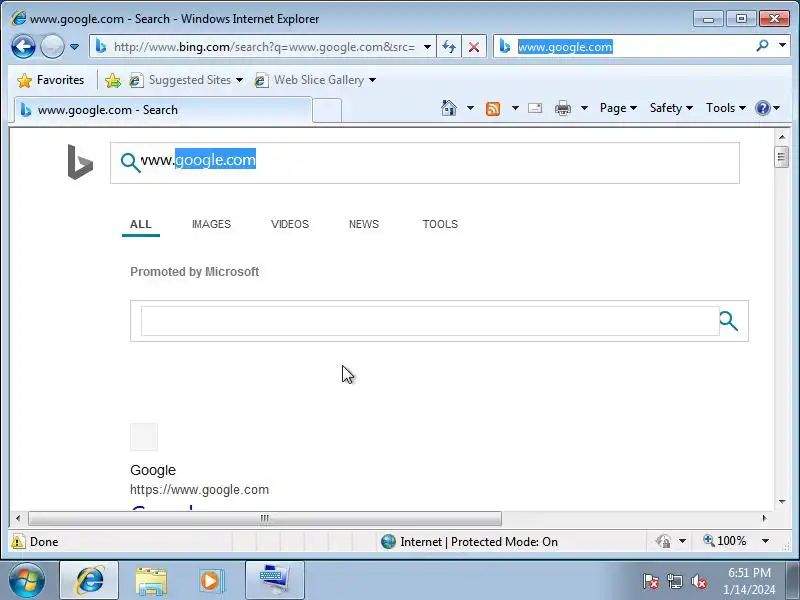The height and width of the screenshot is (600, 800).
Task: Click the Home icon in the command bar
Action: pos(449,108)
